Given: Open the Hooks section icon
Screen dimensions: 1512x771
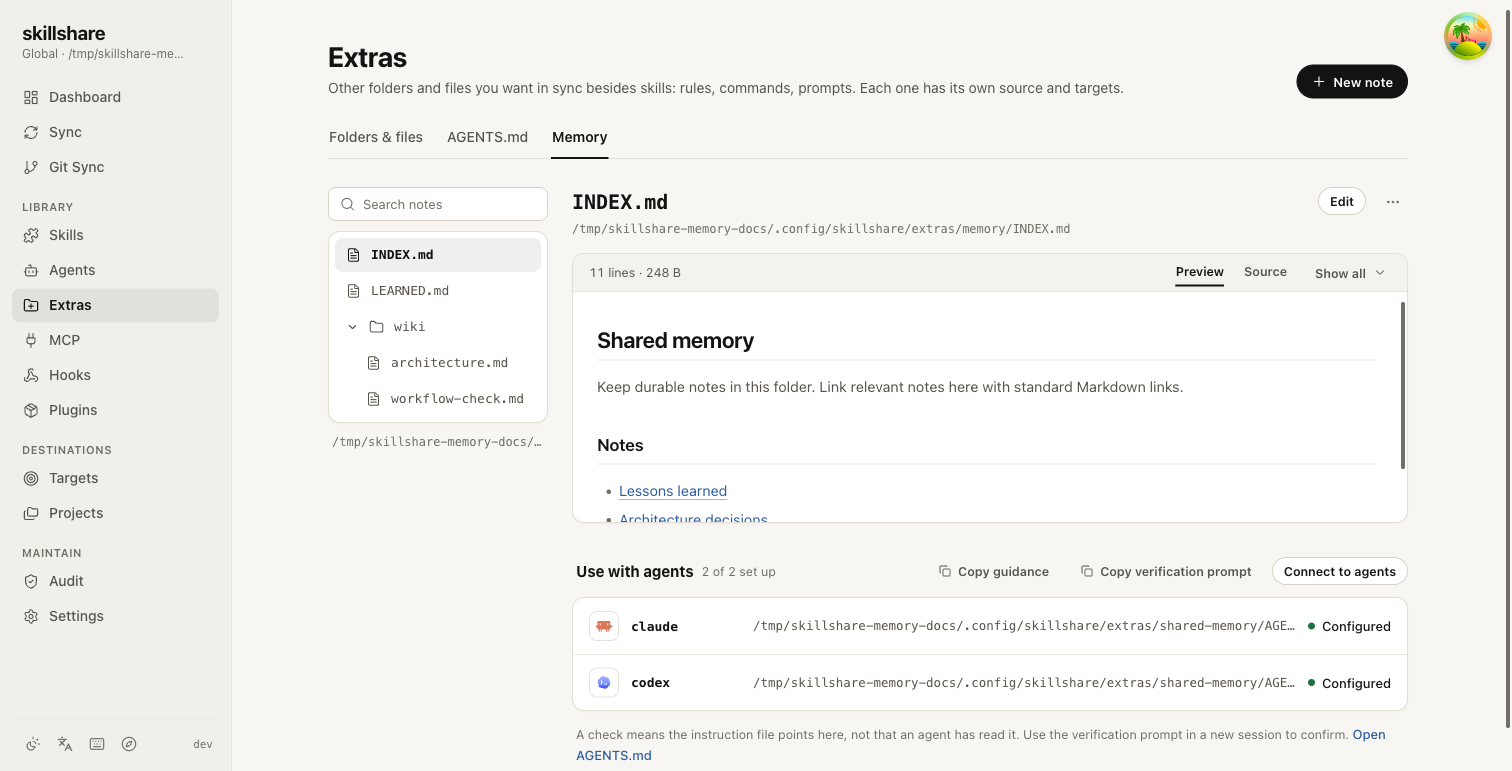Looking at the screenshot, I should tap(31, 375).
